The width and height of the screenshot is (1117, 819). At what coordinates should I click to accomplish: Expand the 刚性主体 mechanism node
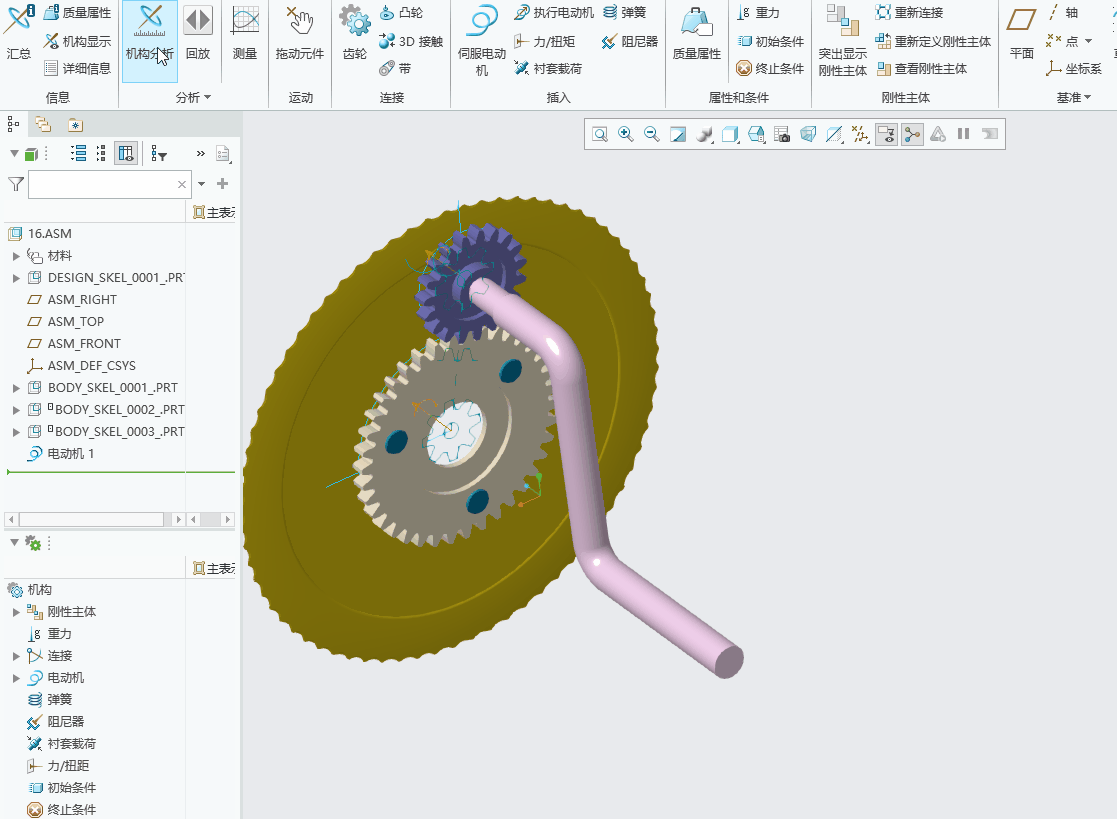coord(16,612)
